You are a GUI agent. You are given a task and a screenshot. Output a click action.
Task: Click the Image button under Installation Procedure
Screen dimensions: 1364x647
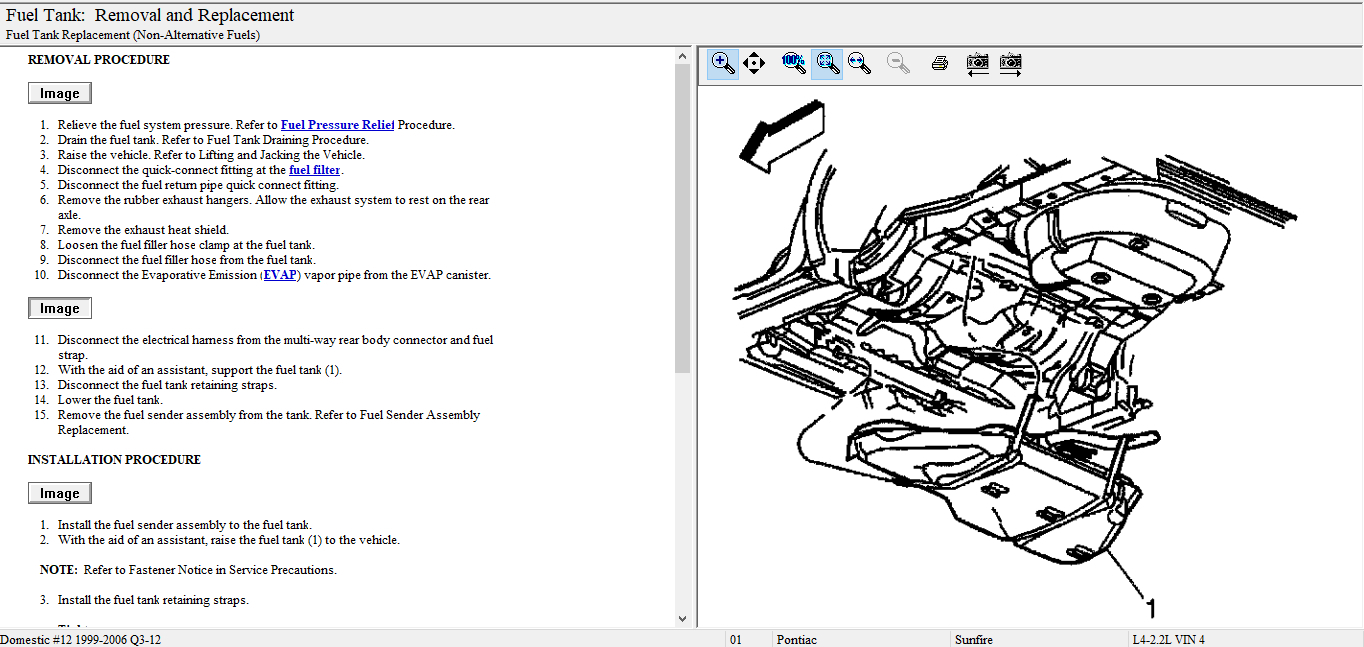60,493
